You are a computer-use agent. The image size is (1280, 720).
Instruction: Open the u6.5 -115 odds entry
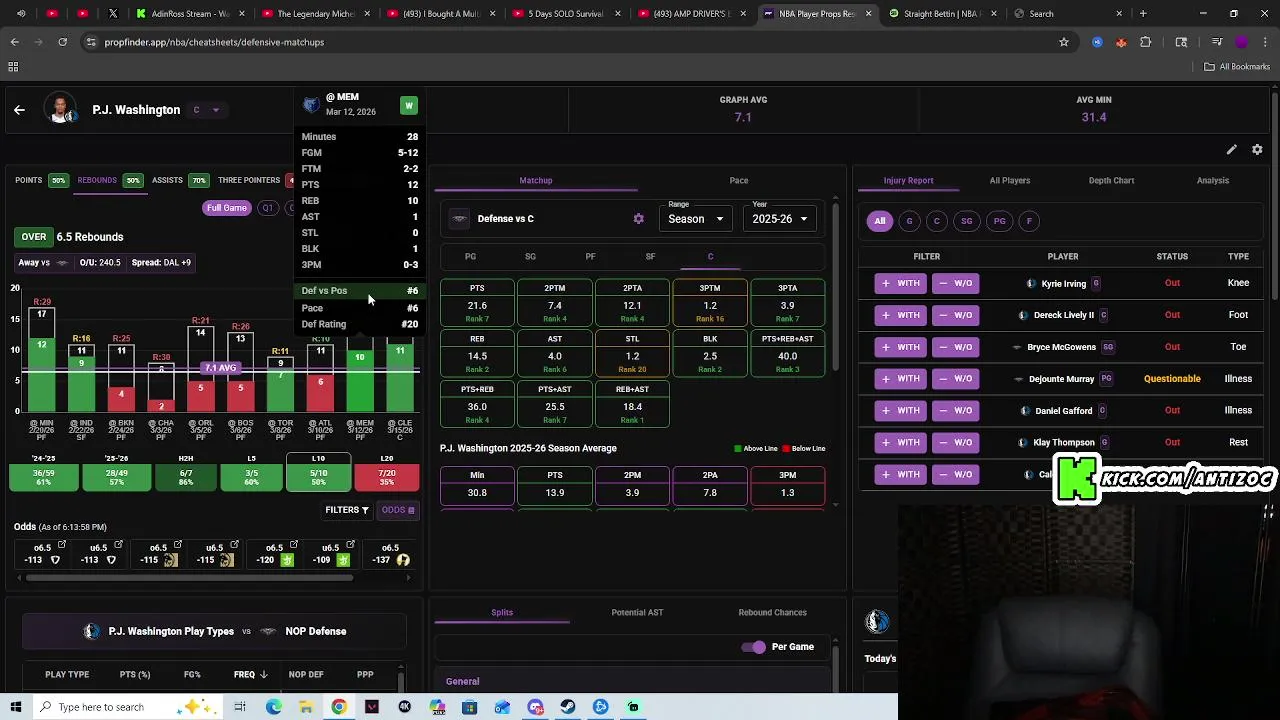(x=214, y=553)
